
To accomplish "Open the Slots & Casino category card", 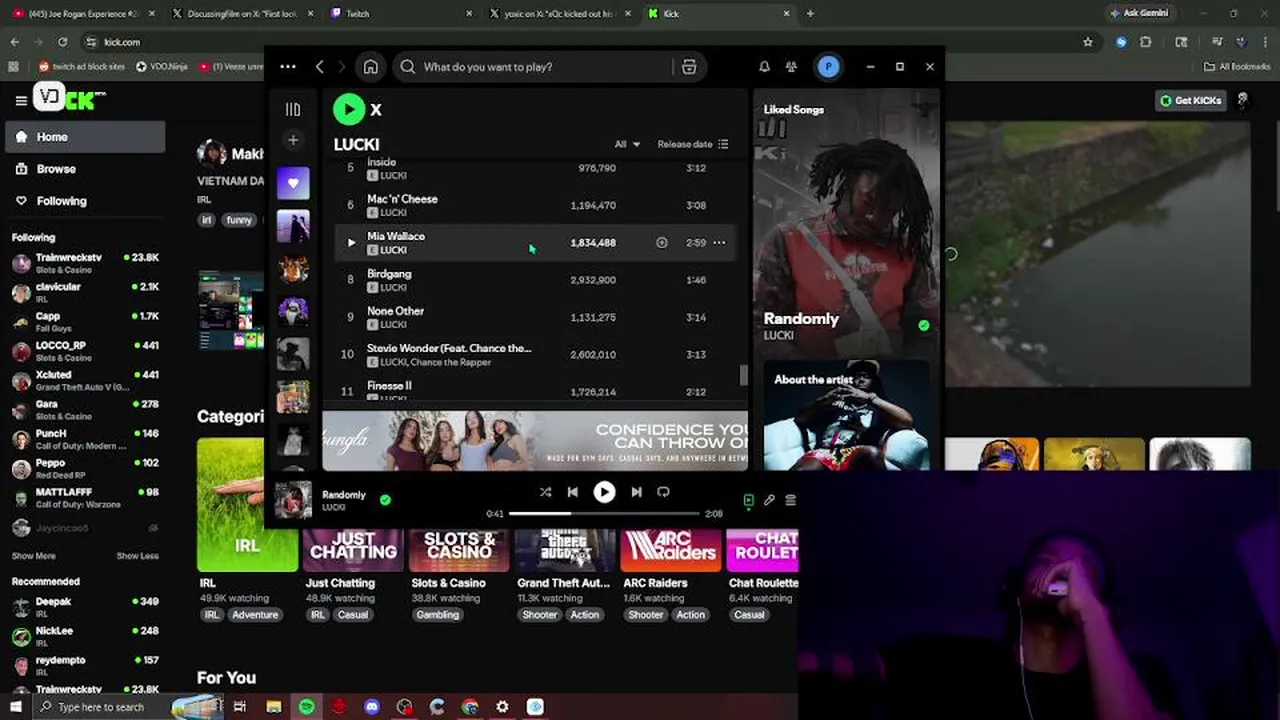I will pos(459,550).
